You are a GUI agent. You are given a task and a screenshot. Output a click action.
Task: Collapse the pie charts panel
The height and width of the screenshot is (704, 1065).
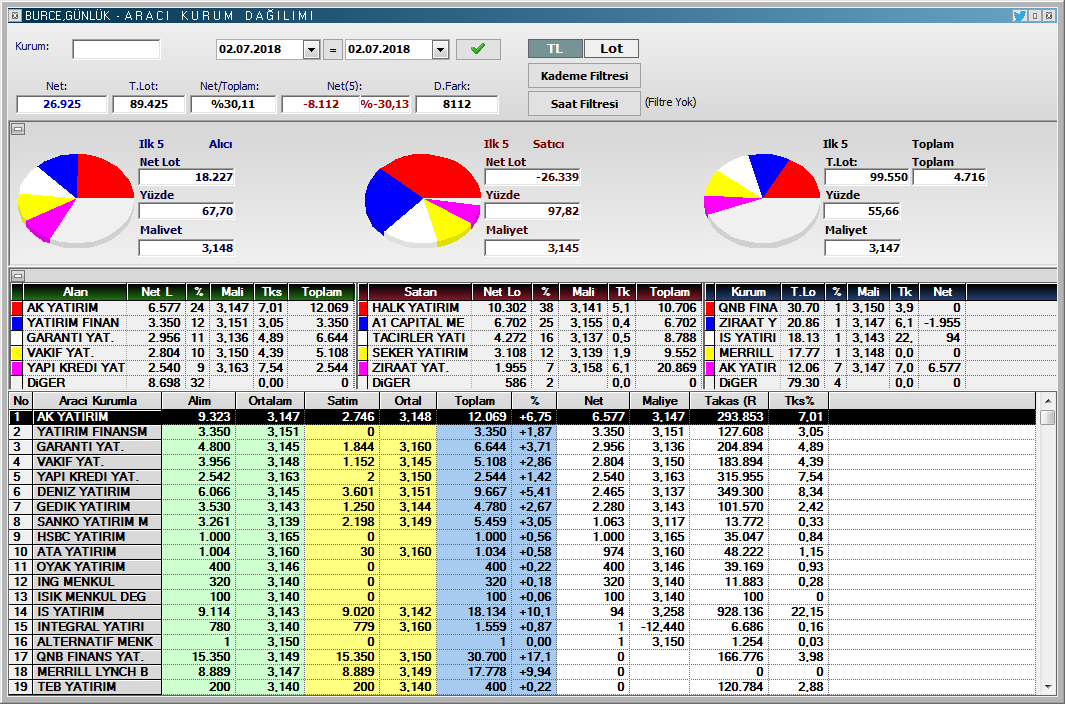pos(18,129)
